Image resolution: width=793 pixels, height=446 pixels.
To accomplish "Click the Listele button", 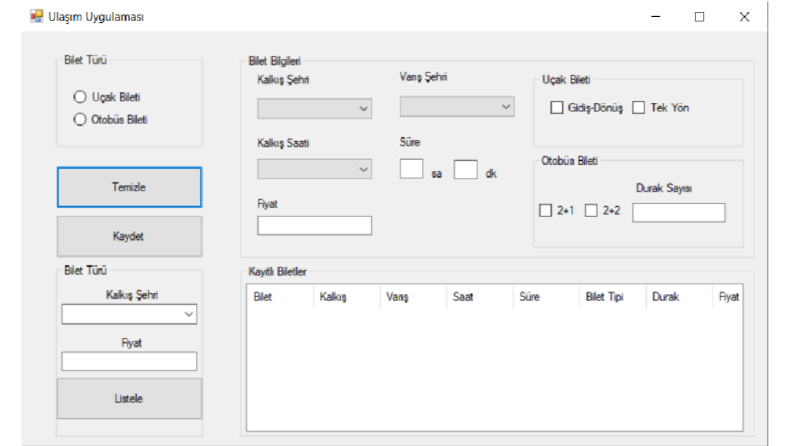I will pyautogui.click(x=129, y=398).
